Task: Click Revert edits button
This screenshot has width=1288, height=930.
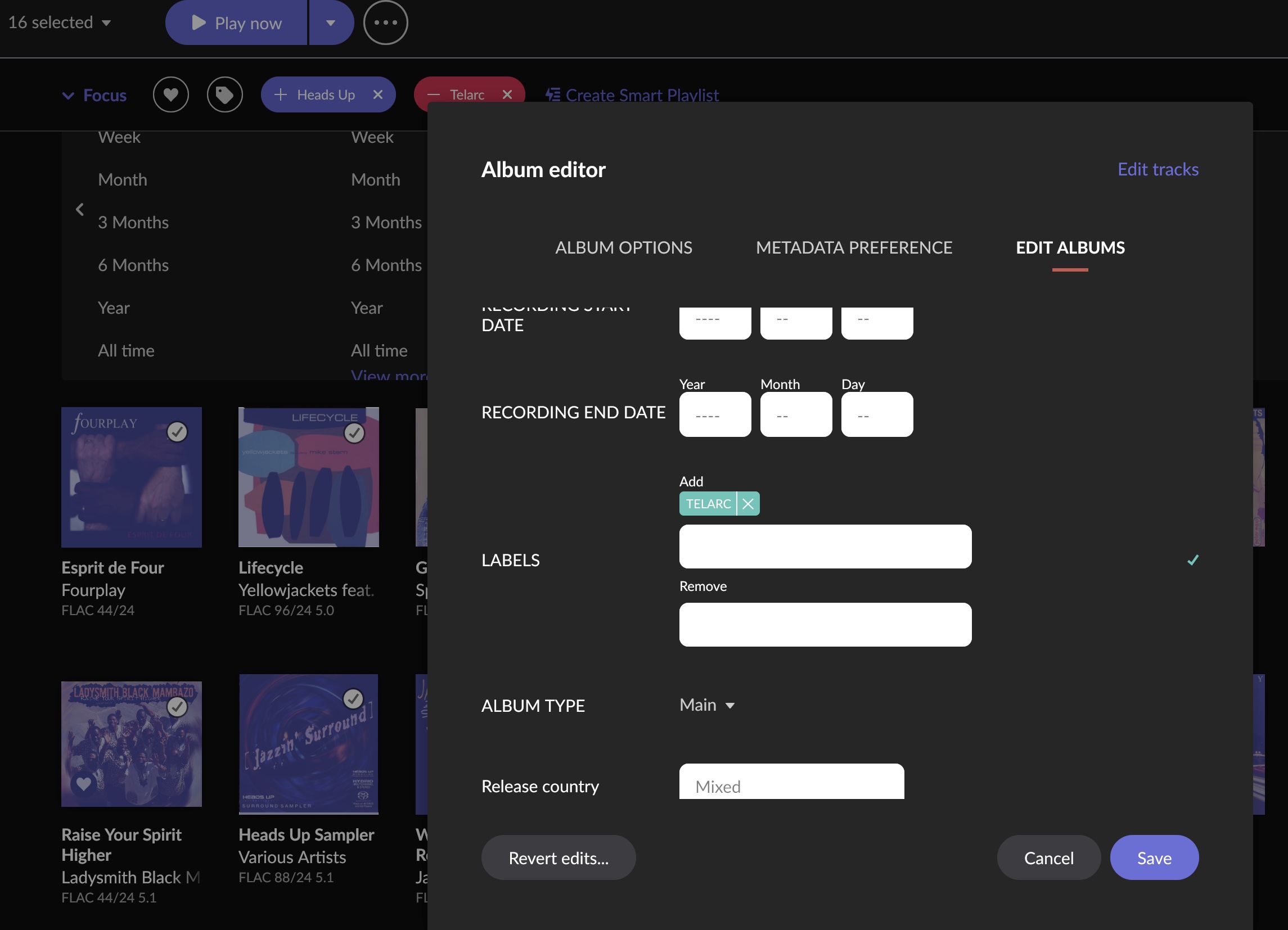Action: coord(559,857)
